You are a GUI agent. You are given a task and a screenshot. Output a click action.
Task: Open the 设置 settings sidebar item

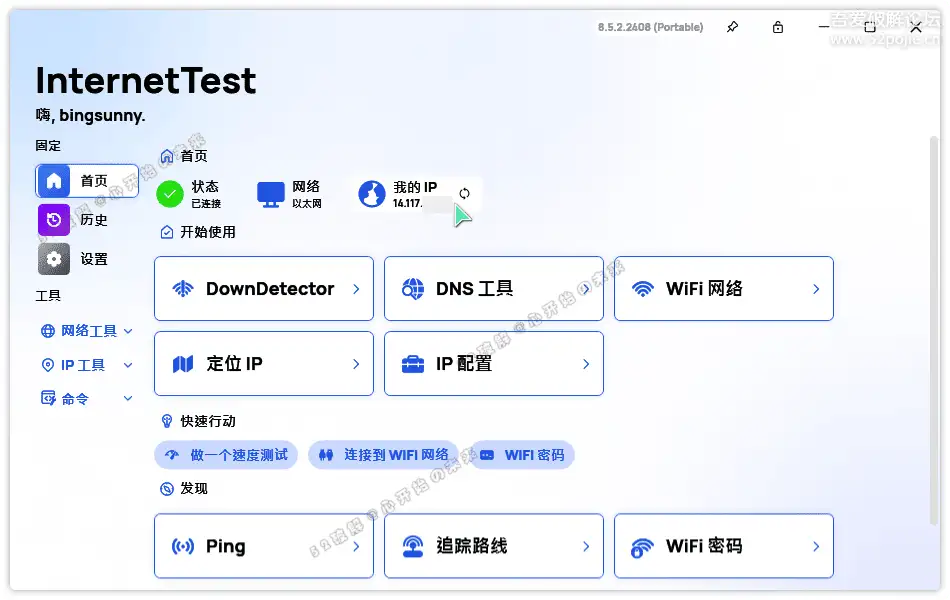tap(87, 259)
